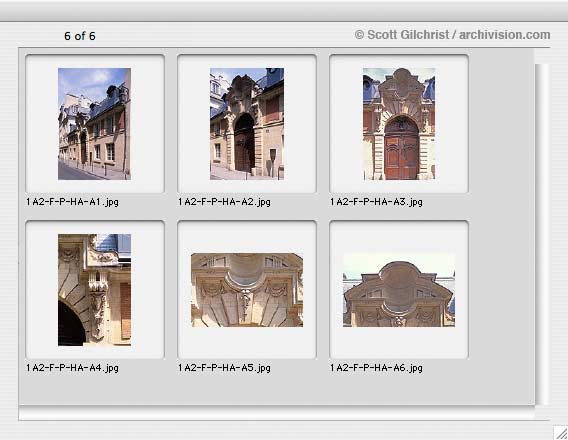The image size is (568, 440).
Task: Click the Scott Gilchrist archivision.com credit
Action: (x=452, y=35)
